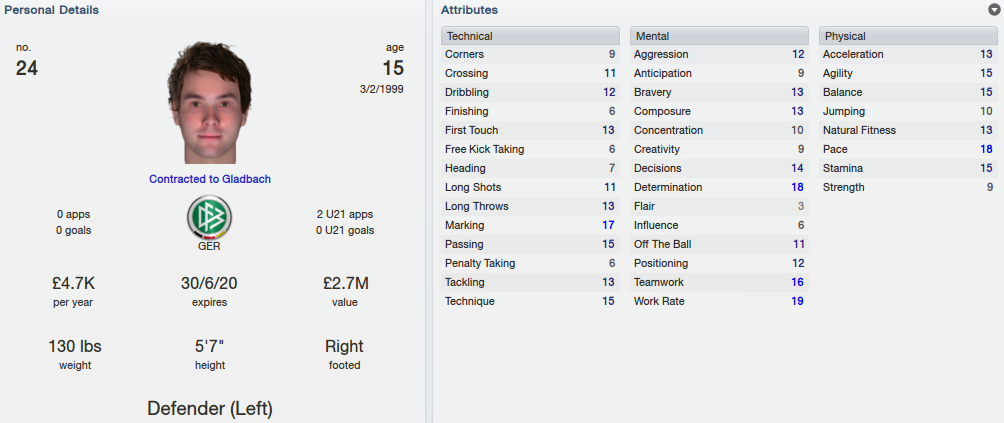Click the GER nationality label

click(209, 246)
